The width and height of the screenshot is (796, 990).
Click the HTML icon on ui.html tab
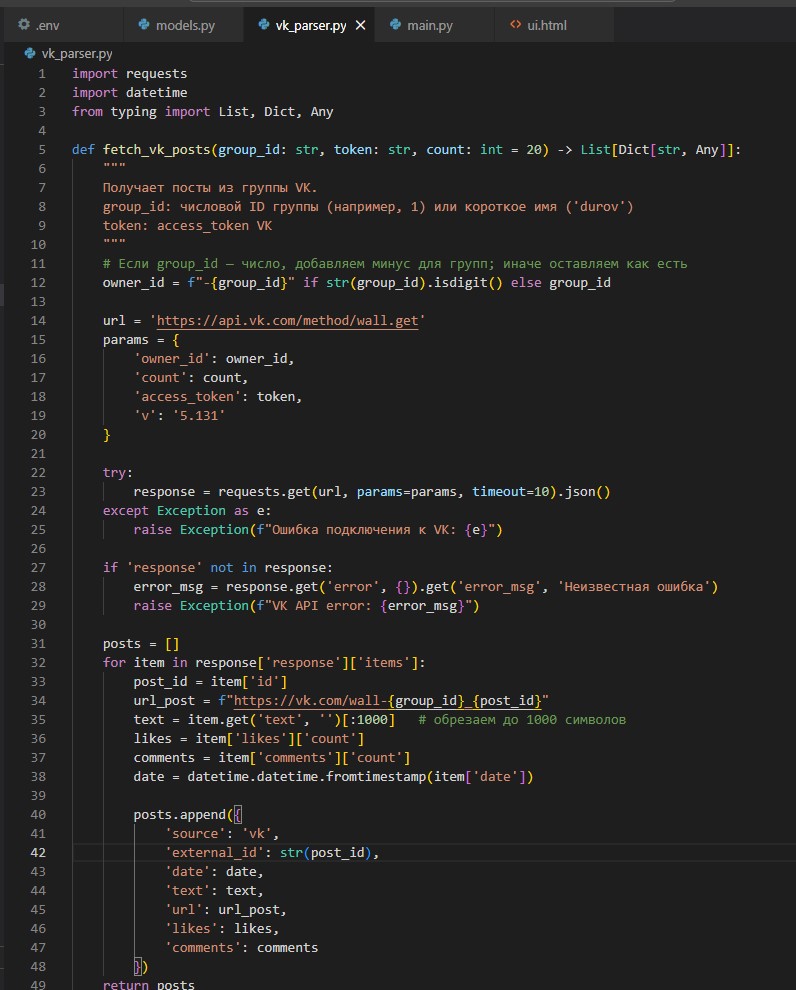[516, 25]
